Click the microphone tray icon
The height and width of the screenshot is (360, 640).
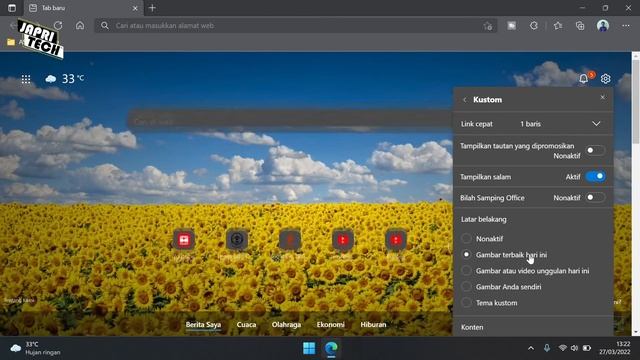[x=547, y=348]
